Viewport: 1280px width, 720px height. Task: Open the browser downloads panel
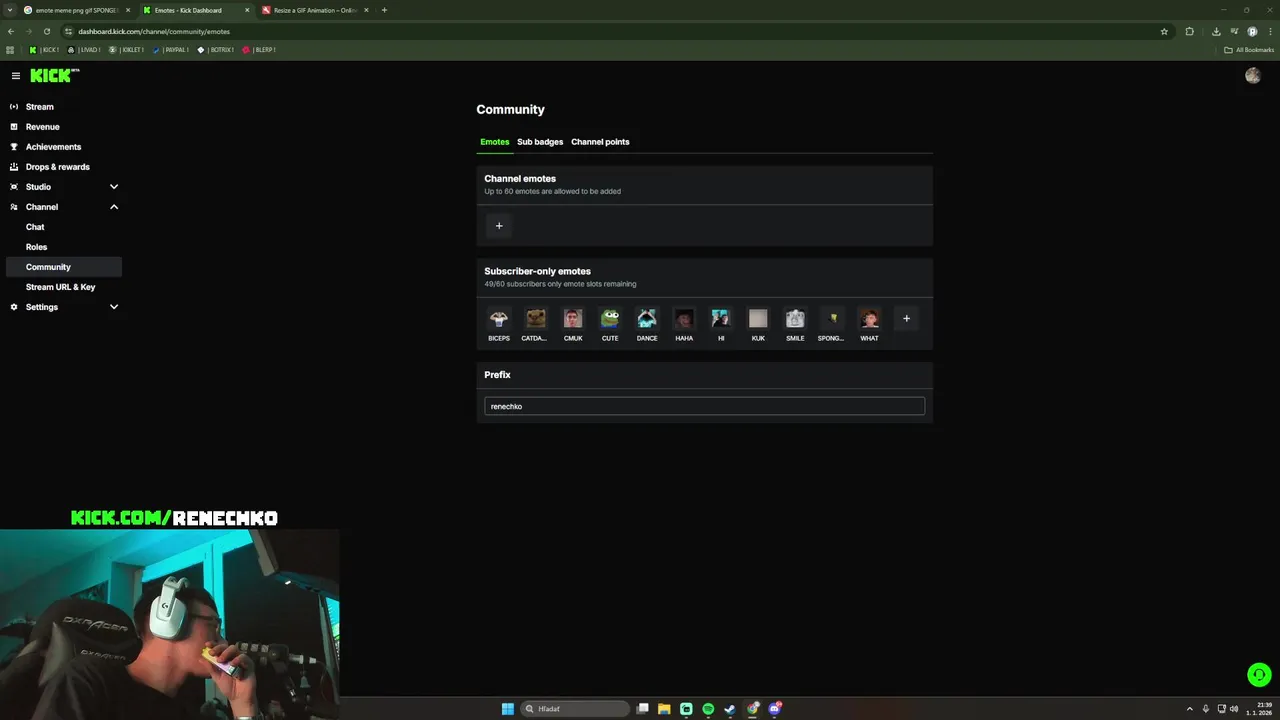pos(1216,31)
